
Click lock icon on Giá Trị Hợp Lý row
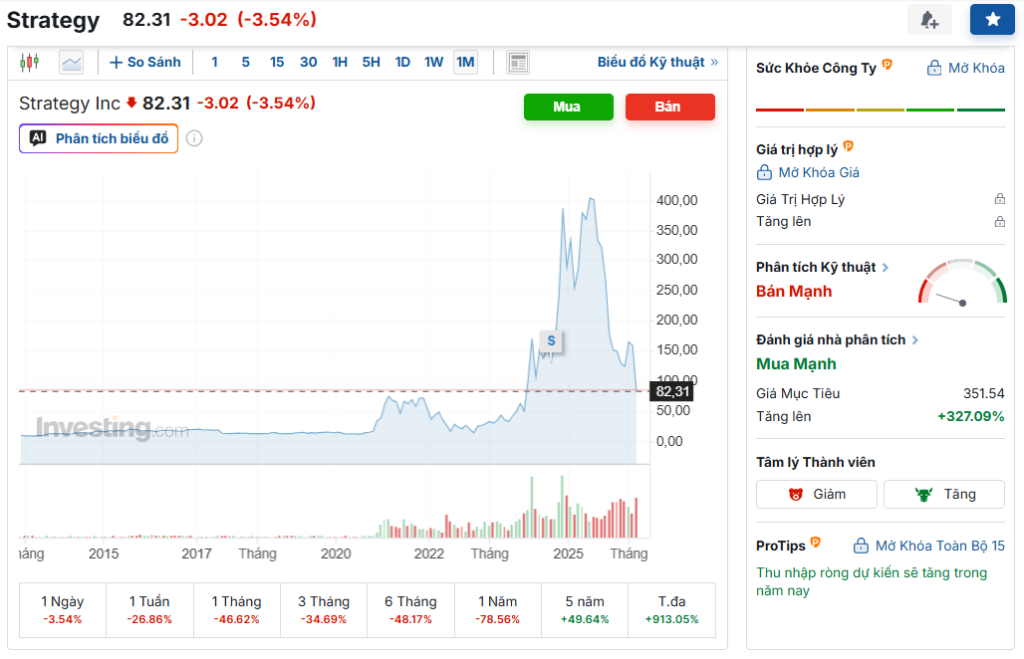999,199
